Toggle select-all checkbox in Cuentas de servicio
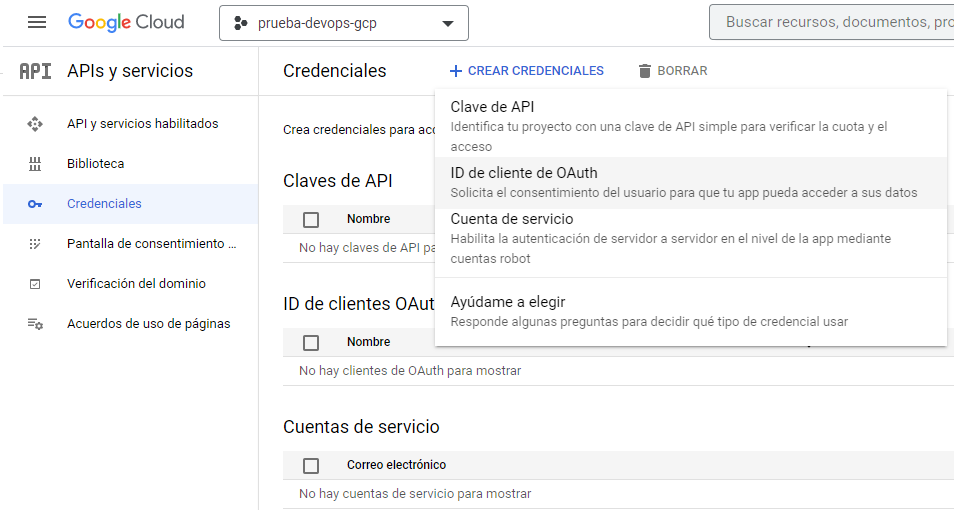This screenshot has width=954, height=510. coord(311,465)
